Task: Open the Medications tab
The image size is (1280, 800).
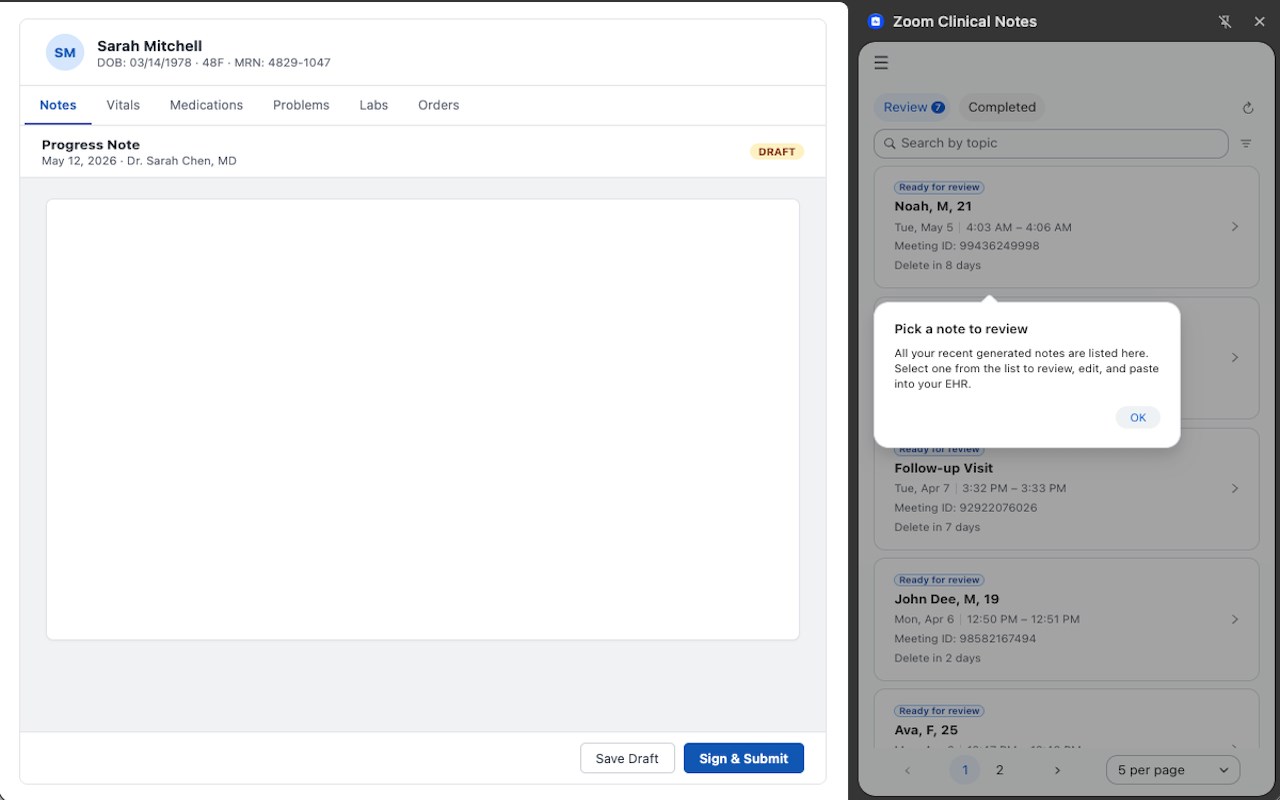Action: [x=206, y=105]
